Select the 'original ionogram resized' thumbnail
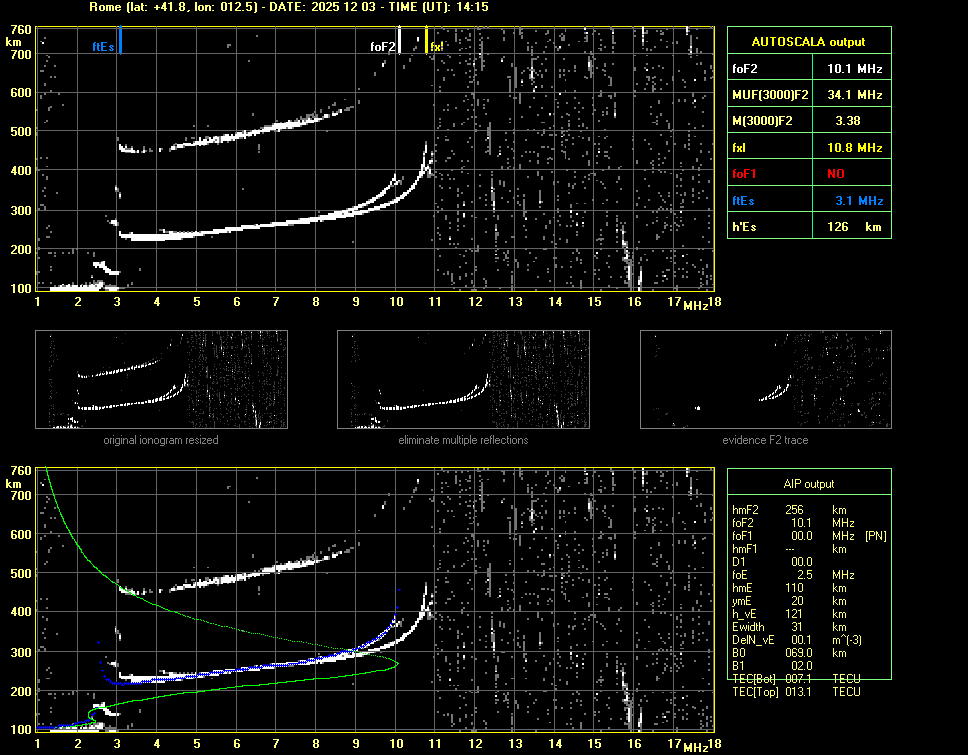 point(161,380)
